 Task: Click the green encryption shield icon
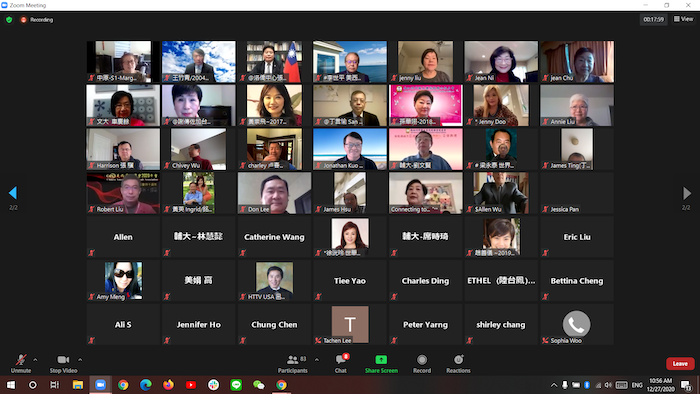coord(9,20)
